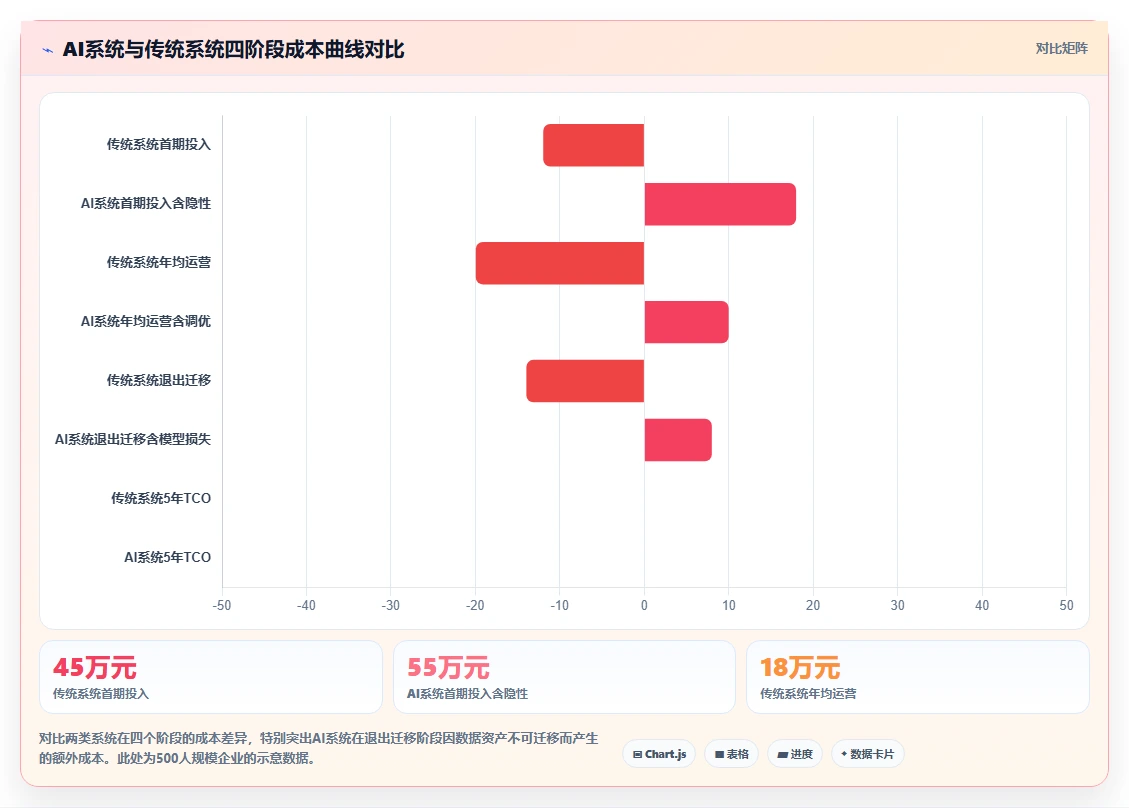1129x808 pixels.
Task: Click the 进度 tag pill
Action: click(795, 754)
